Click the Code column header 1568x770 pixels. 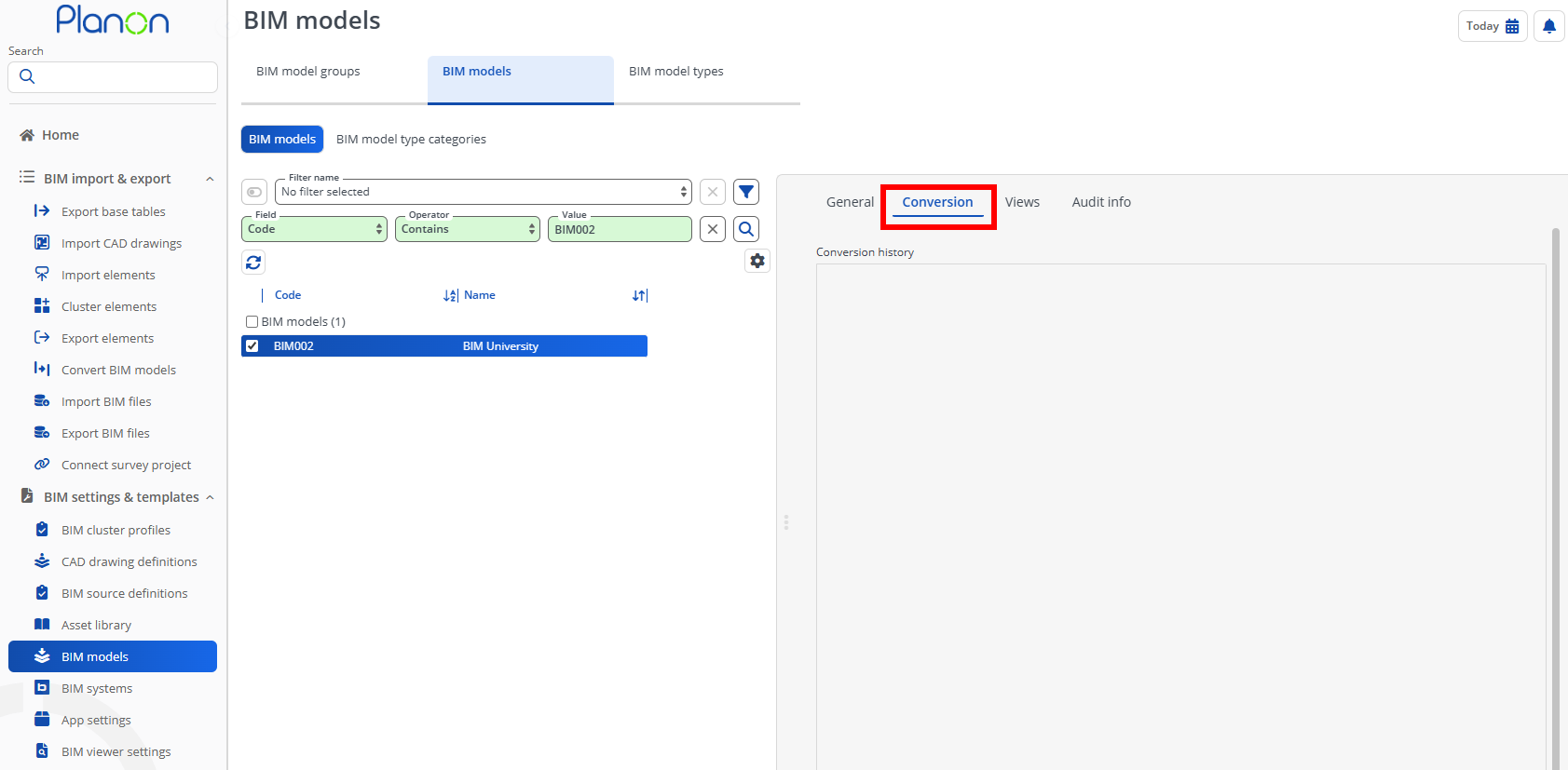point(288,295)
